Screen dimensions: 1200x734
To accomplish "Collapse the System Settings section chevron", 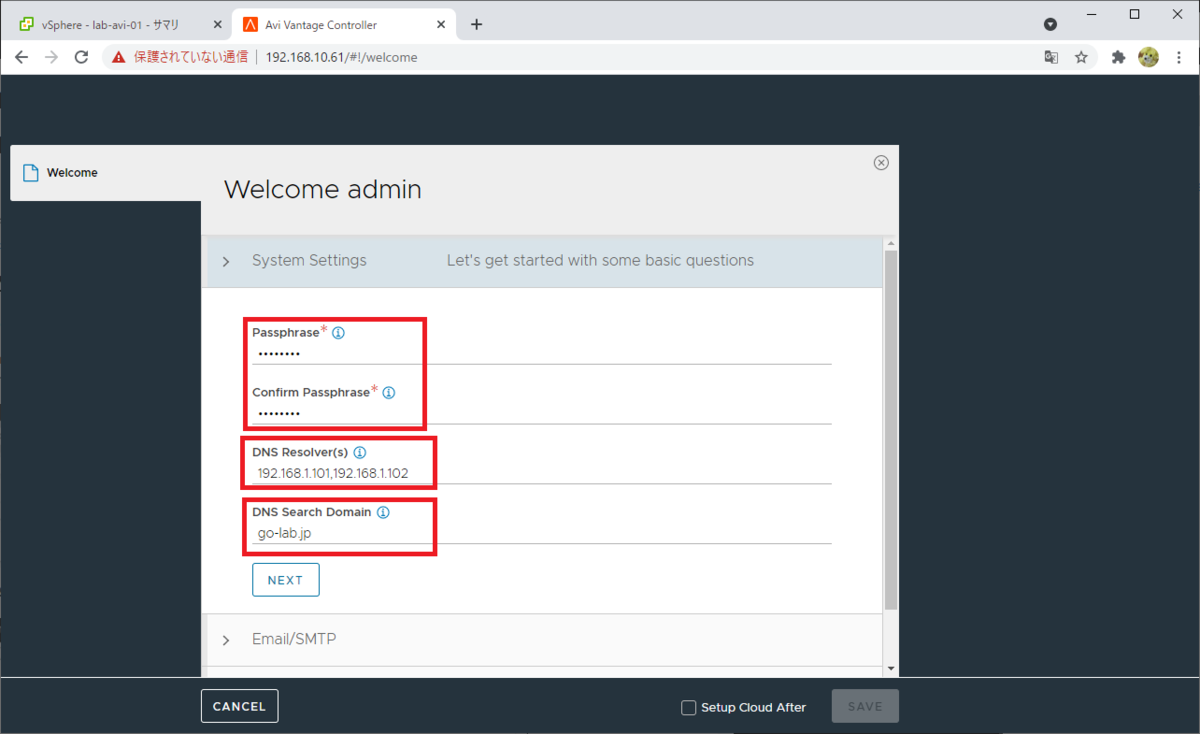I will point(226,261).
